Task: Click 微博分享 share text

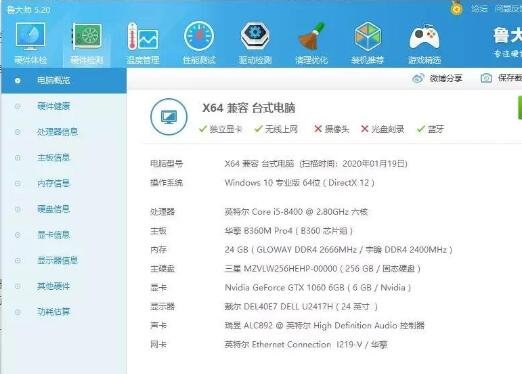Action: pyautogui.click(x=445, y=79)
